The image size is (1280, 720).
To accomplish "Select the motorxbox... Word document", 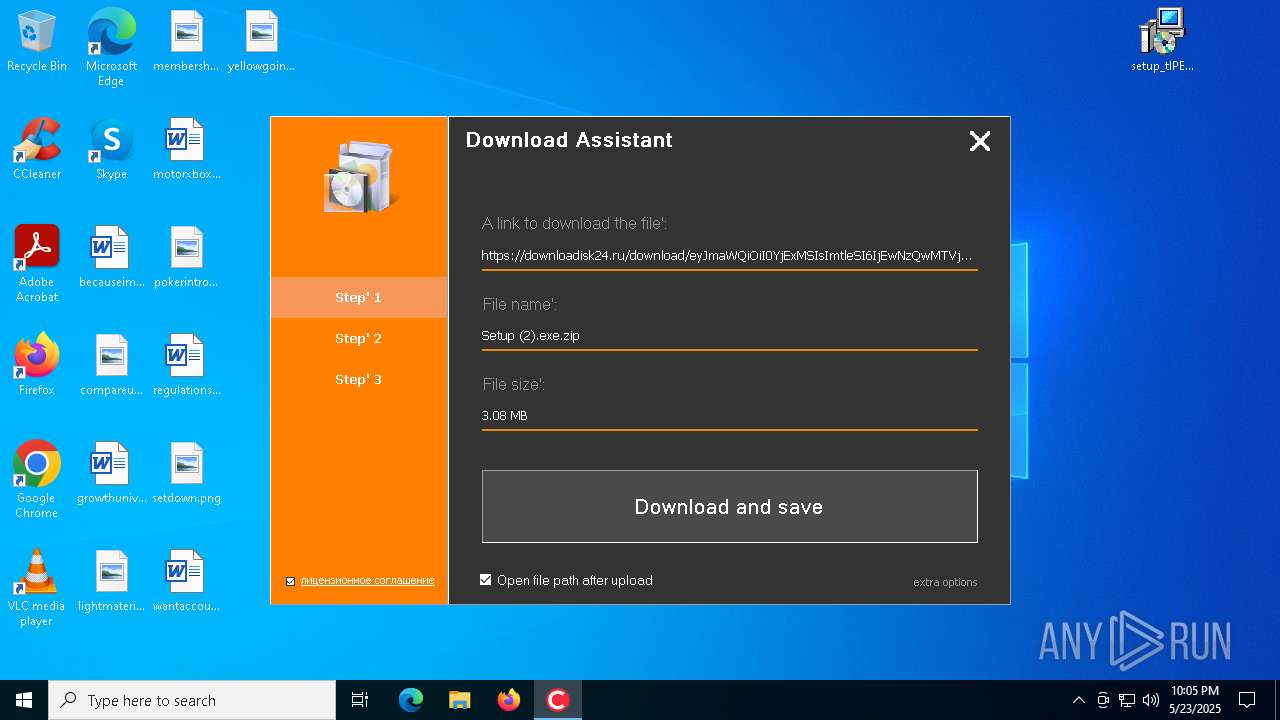I will pyautogui.click(x=186, y=149).
